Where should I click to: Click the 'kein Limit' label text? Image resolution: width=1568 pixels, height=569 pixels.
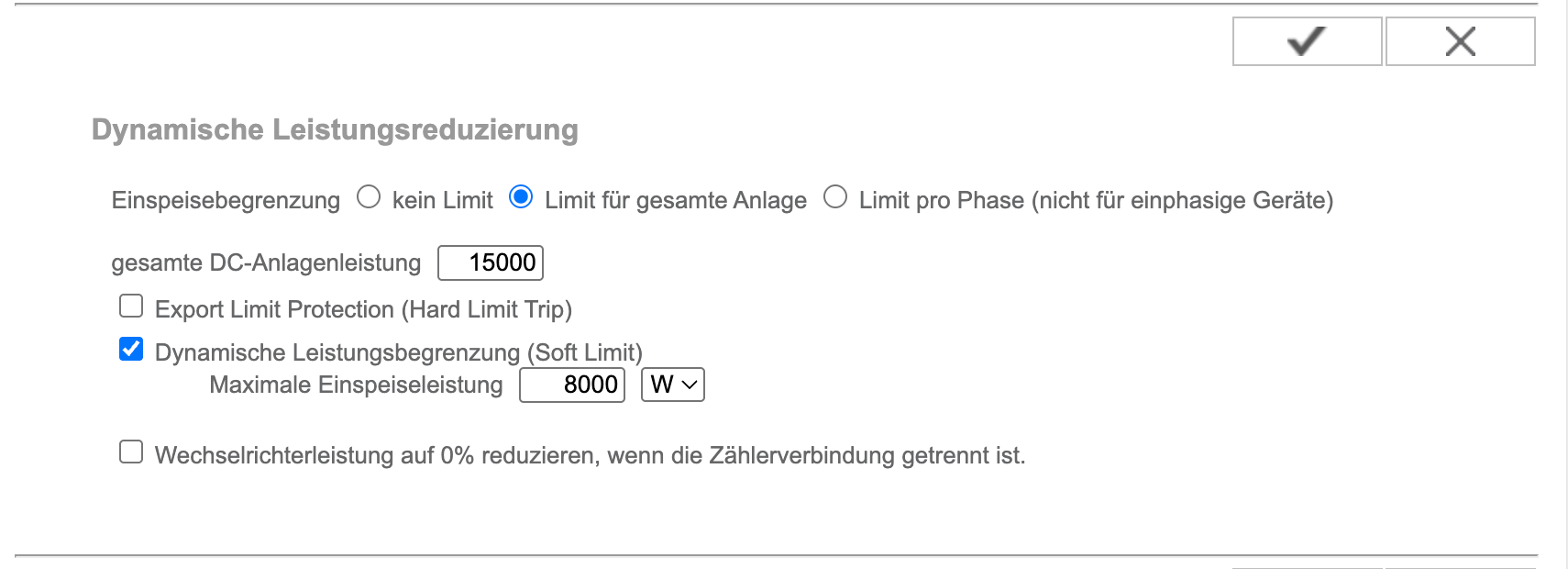[442, 200]
